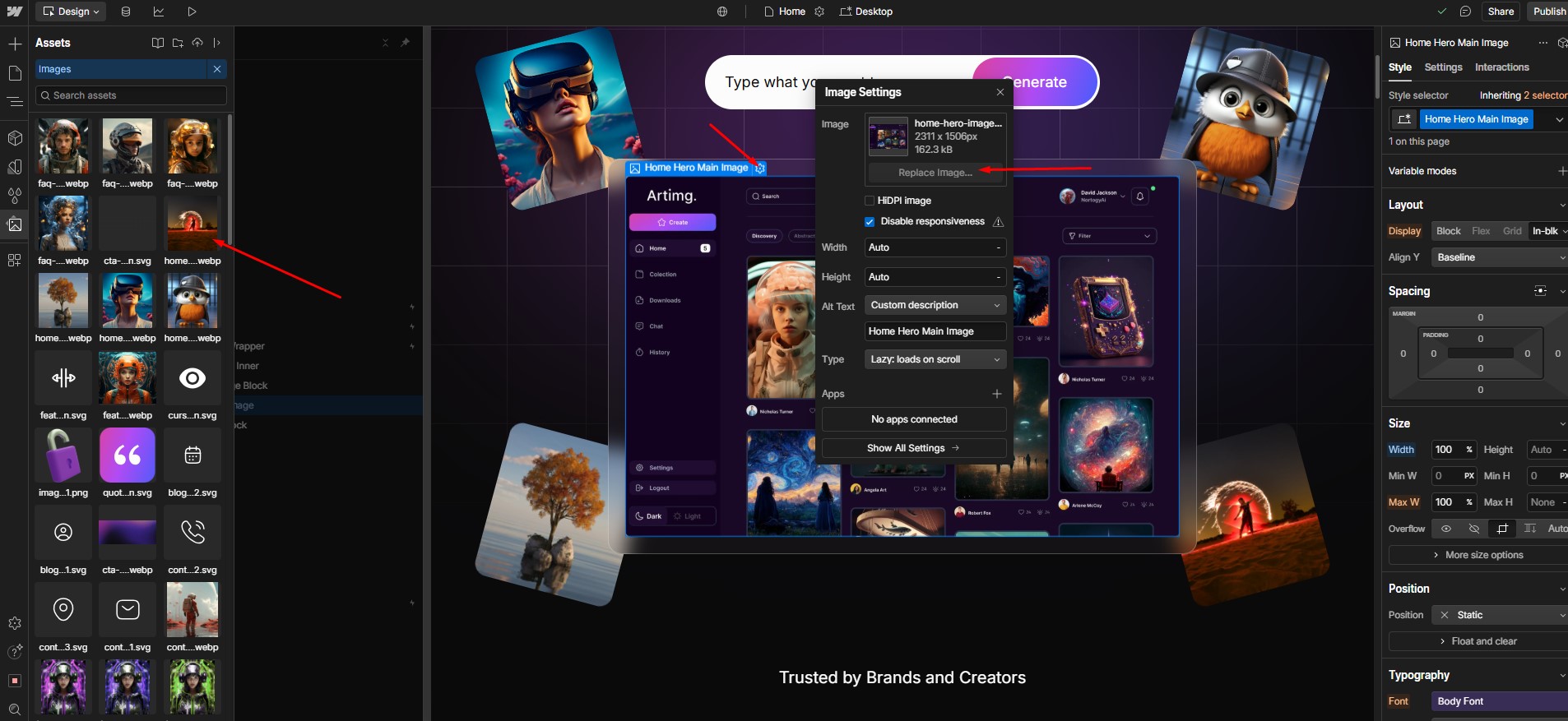Expand More size options
This screenshot has width=1568, height=721.
(x=1478, y=555)
